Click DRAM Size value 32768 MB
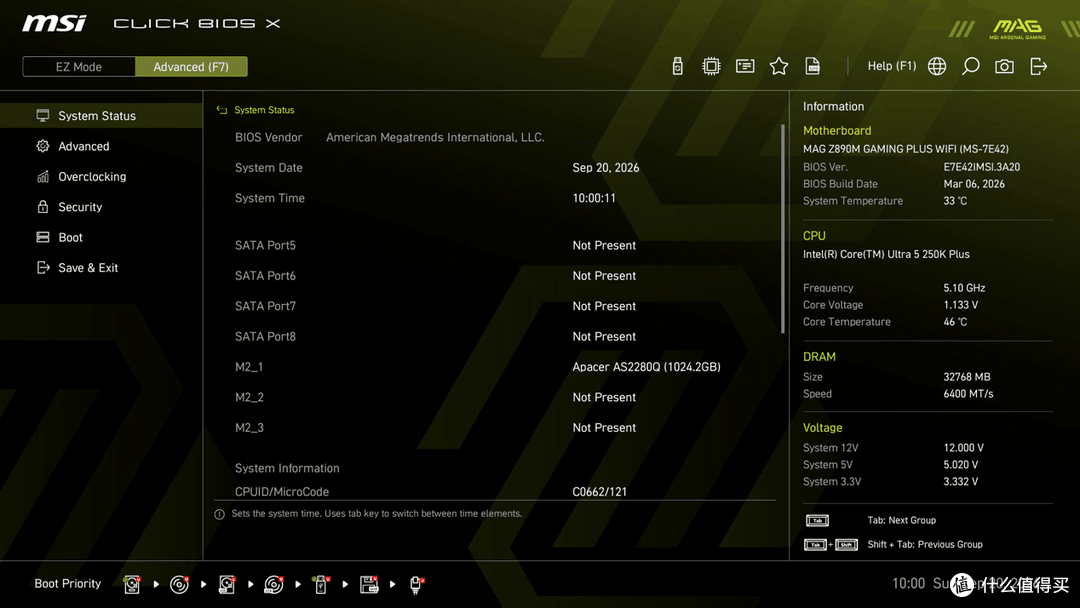Viewport: 1080px width, 608px height. coord(967,377)
